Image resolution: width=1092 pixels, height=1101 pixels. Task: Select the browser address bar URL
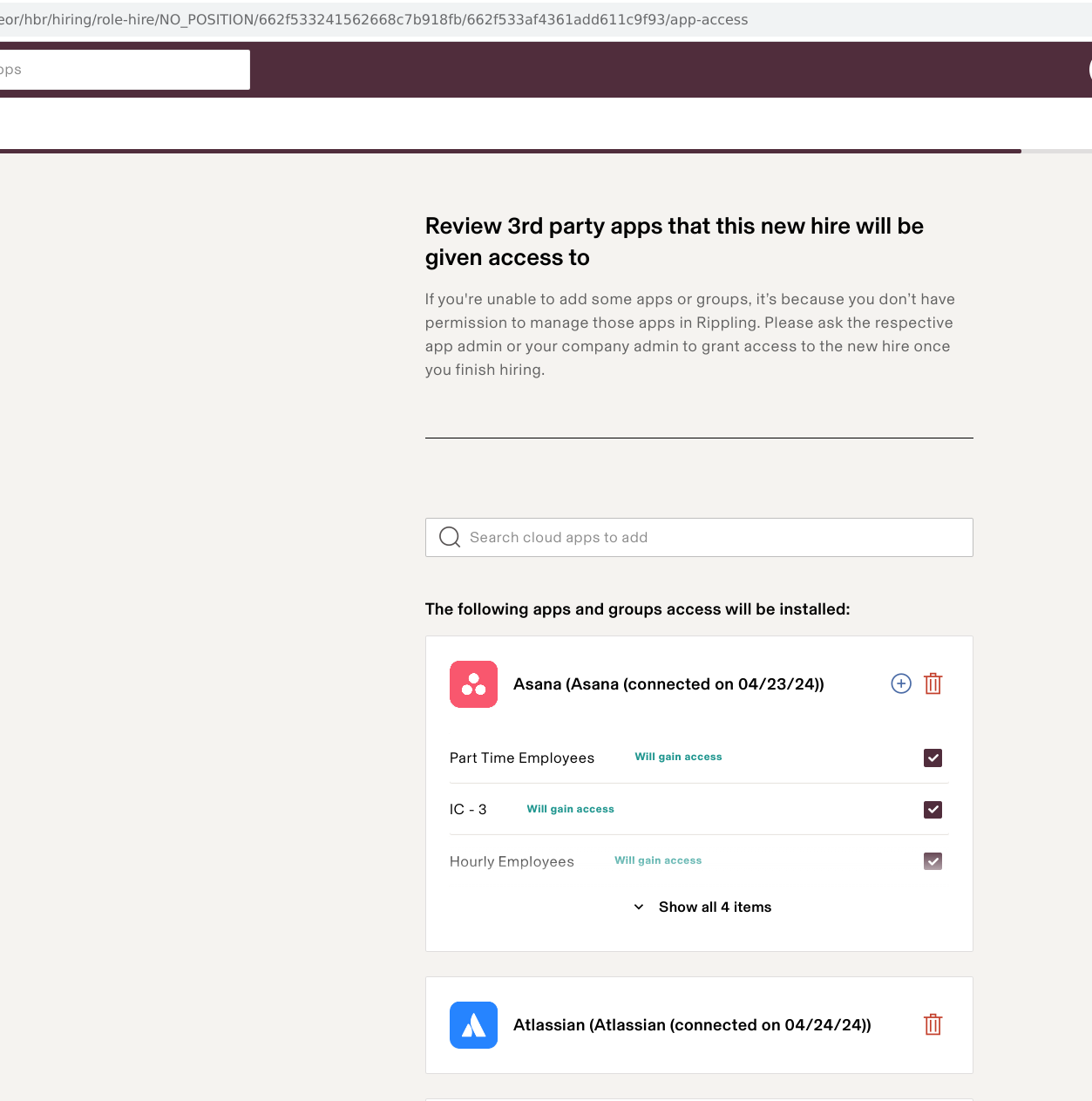[375, 20]
